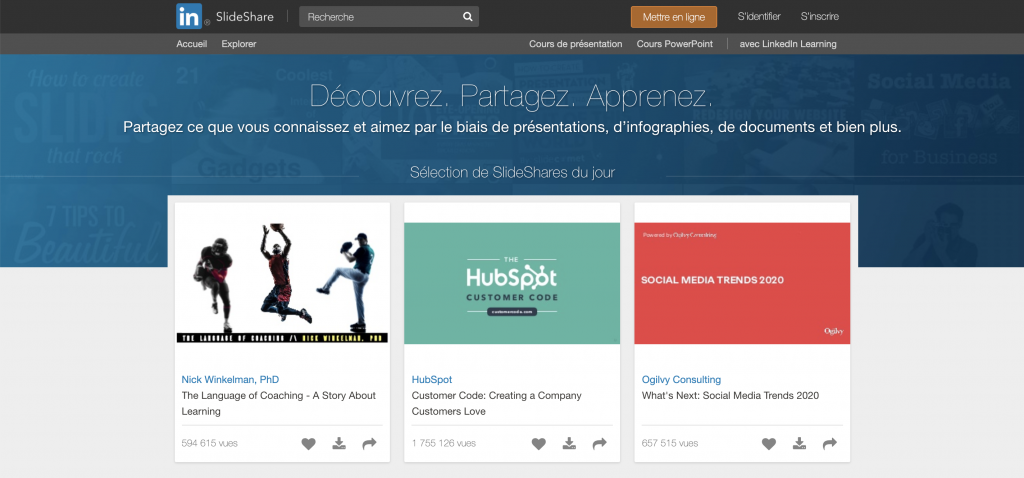Viewport: 1024px width, 478px height.
Task: Share the HubSpot Customer Code presentation
Action: click(x=599, y=443)
